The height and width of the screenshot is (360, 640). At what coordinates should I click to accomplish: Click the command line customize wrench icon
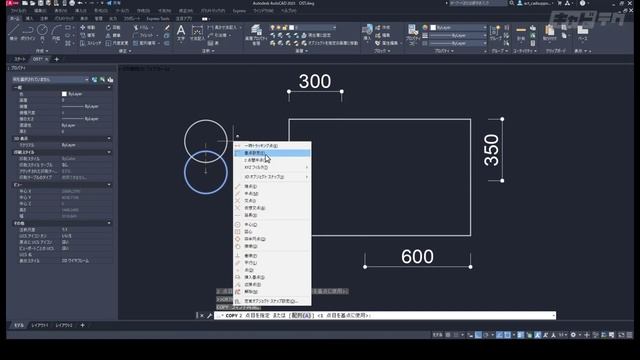click(209, 316)
